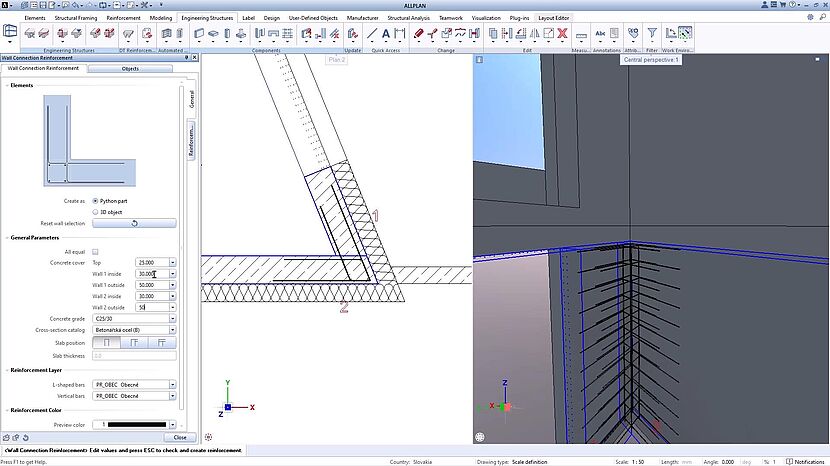Click 'Country: Slovakia' in the status bar
This screenshot has width=830, height=466.
411,462
